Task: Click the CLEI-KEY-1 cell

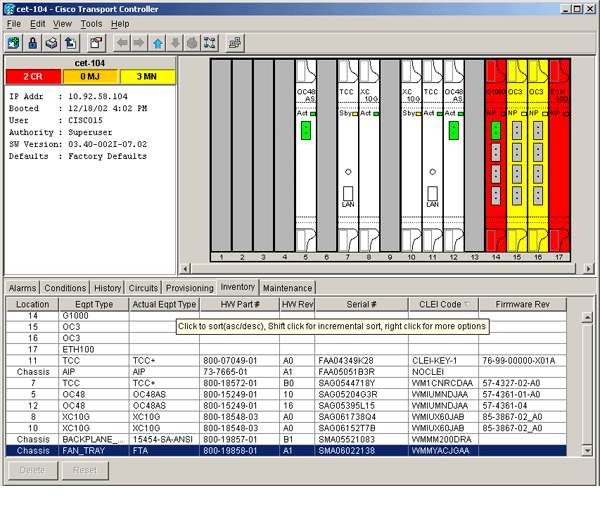Action: click(443, 360)
